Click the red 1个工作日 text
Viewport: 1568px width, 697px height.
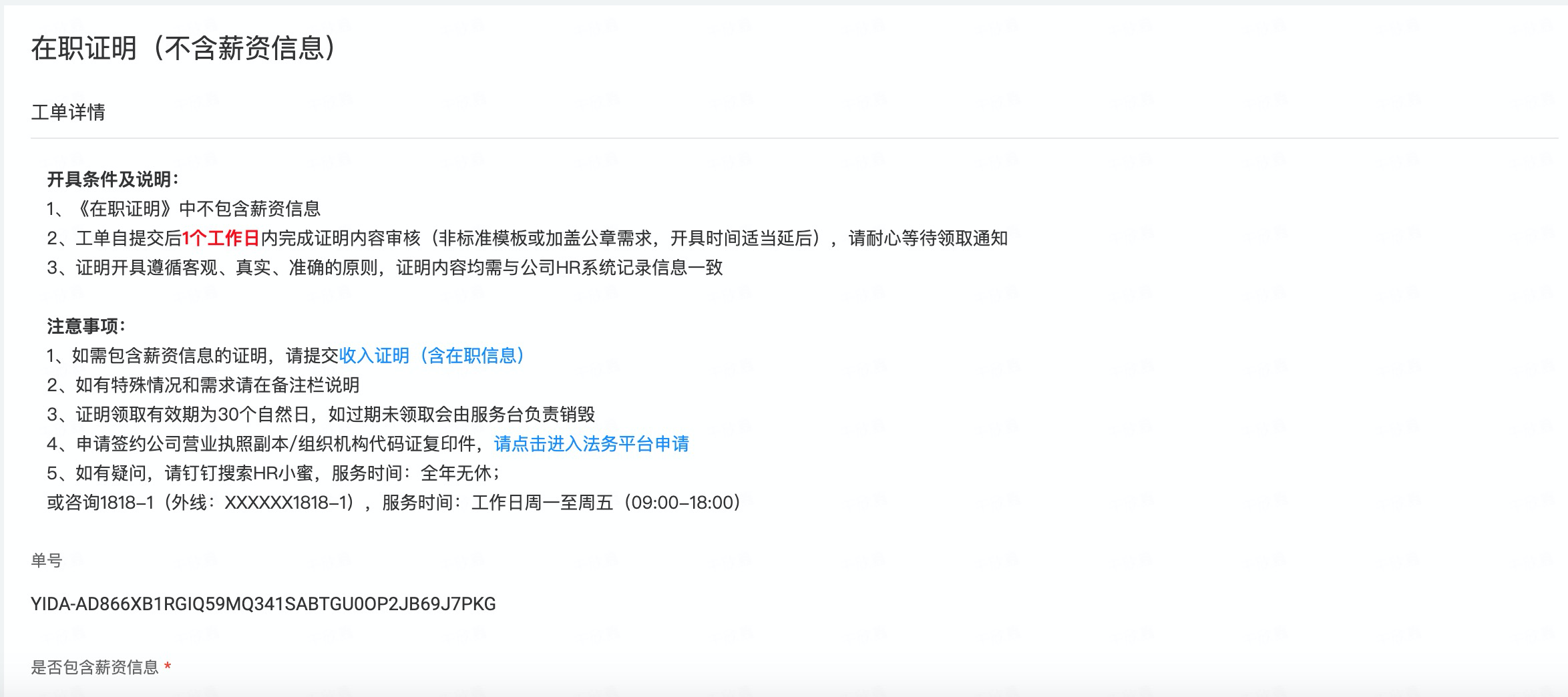220,238
